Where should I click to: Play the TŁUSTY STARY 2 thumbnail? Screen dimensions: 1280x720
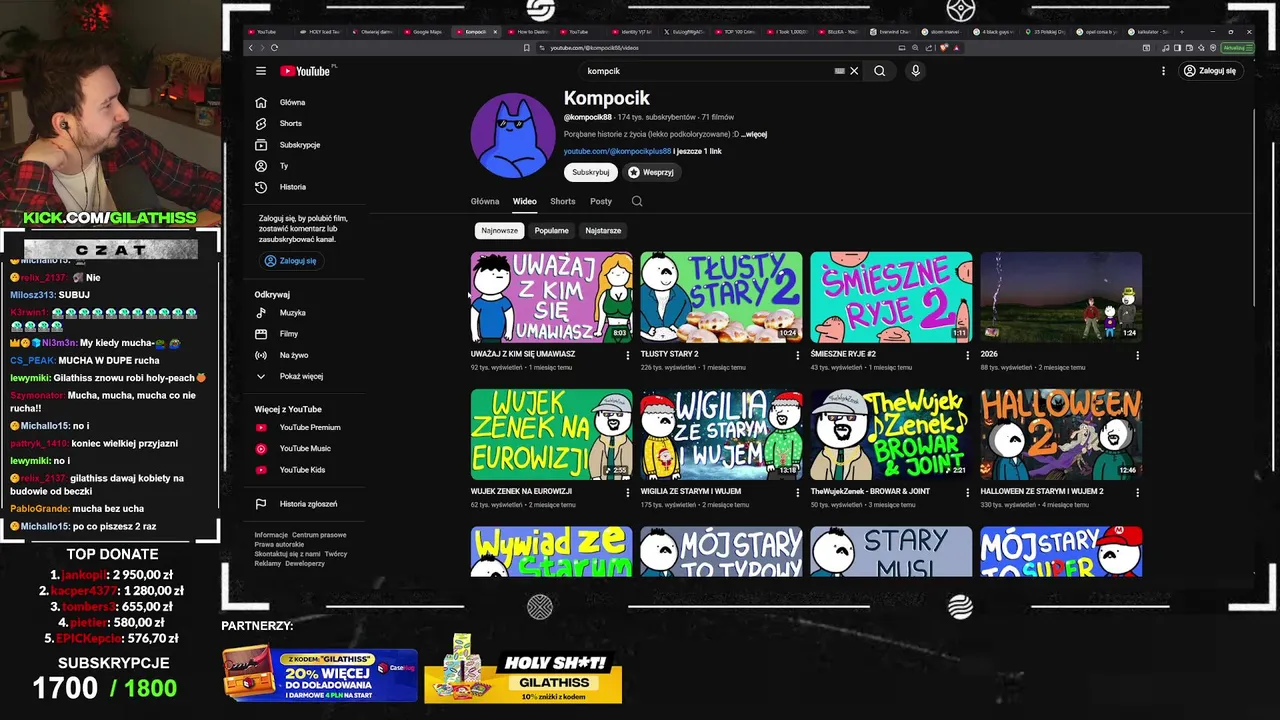pos(721,297)
